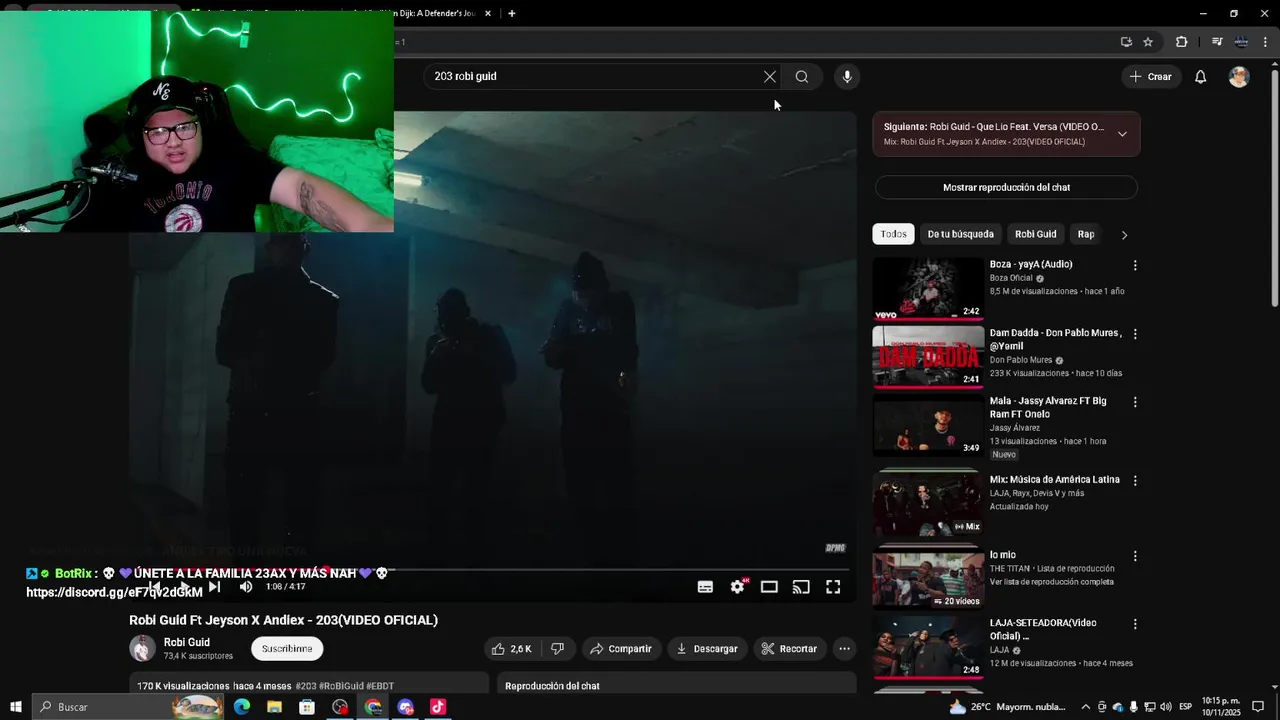1280x720 pixels.
Task: Skip to the next video
Action: 214,587
